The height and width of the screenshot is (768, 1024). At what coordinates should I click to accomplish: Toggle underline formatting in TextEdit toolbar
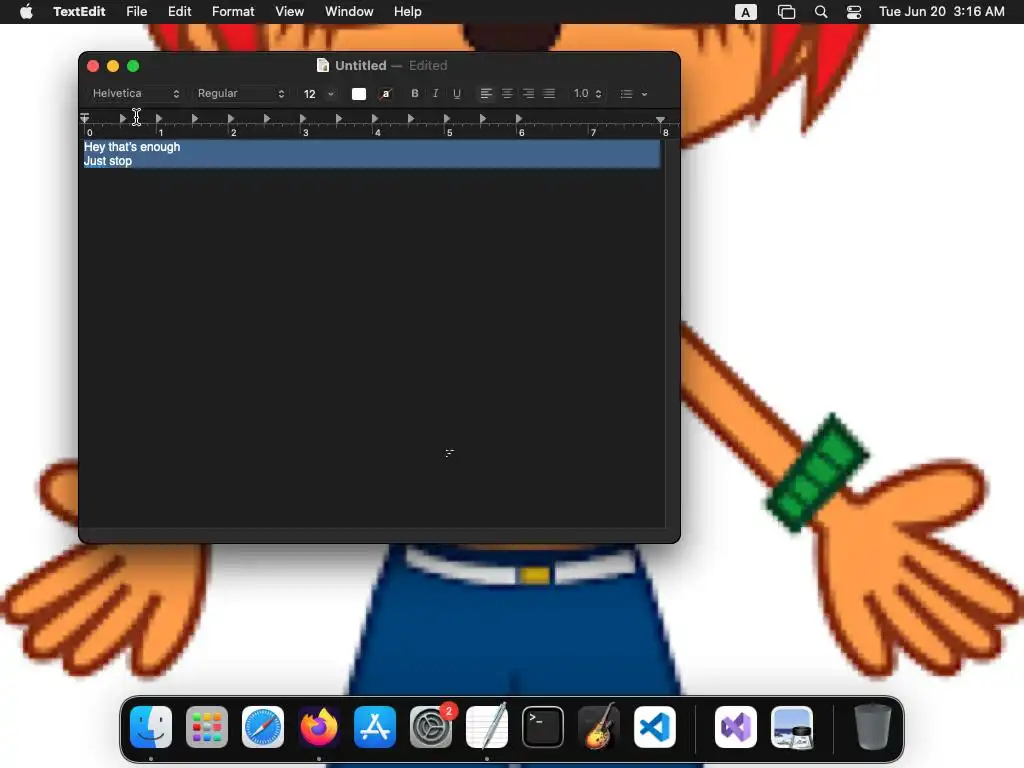point(457,93)
